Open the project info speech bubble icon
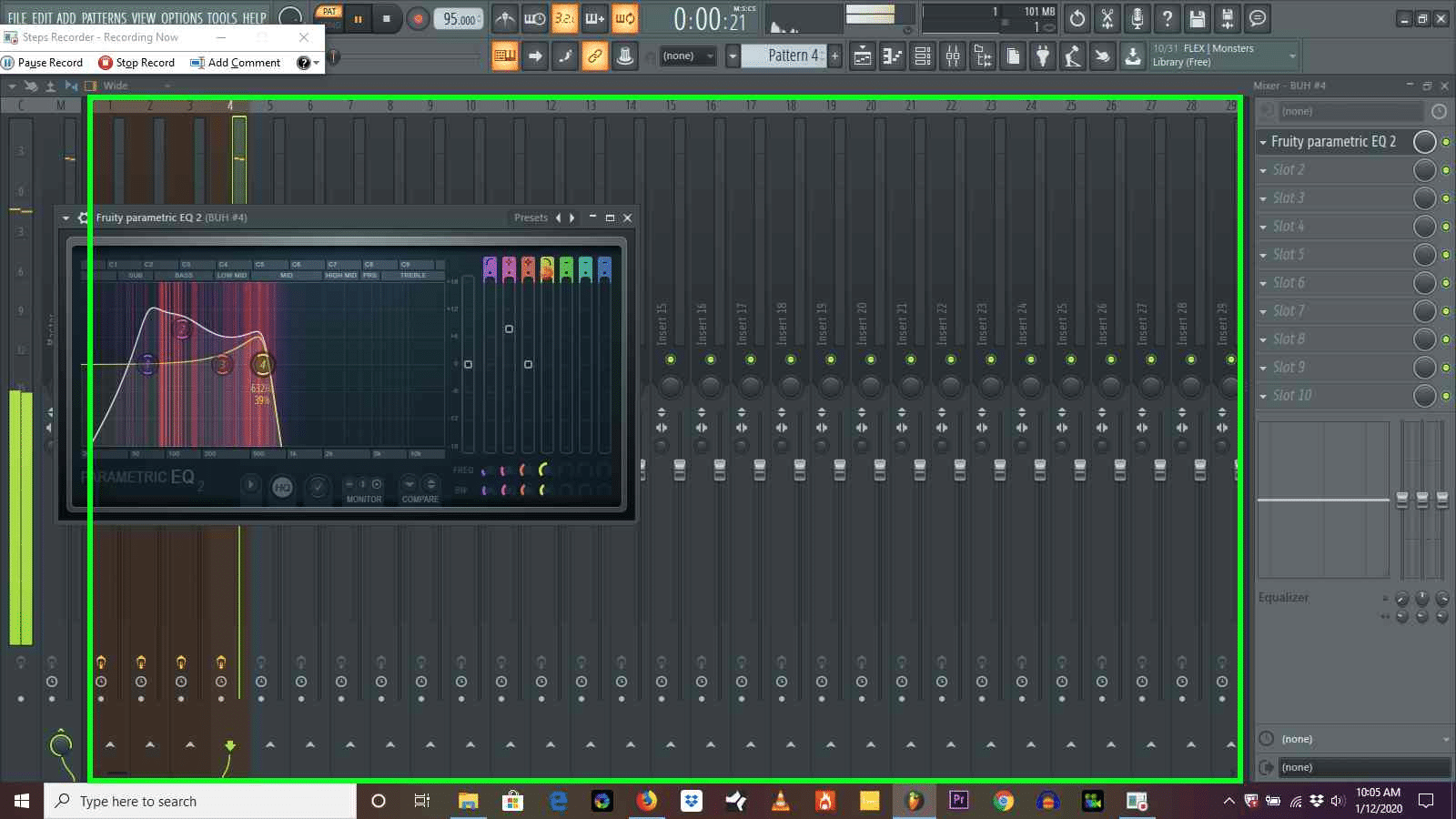The image size is (1456, 819). [x=1258, y=18]
